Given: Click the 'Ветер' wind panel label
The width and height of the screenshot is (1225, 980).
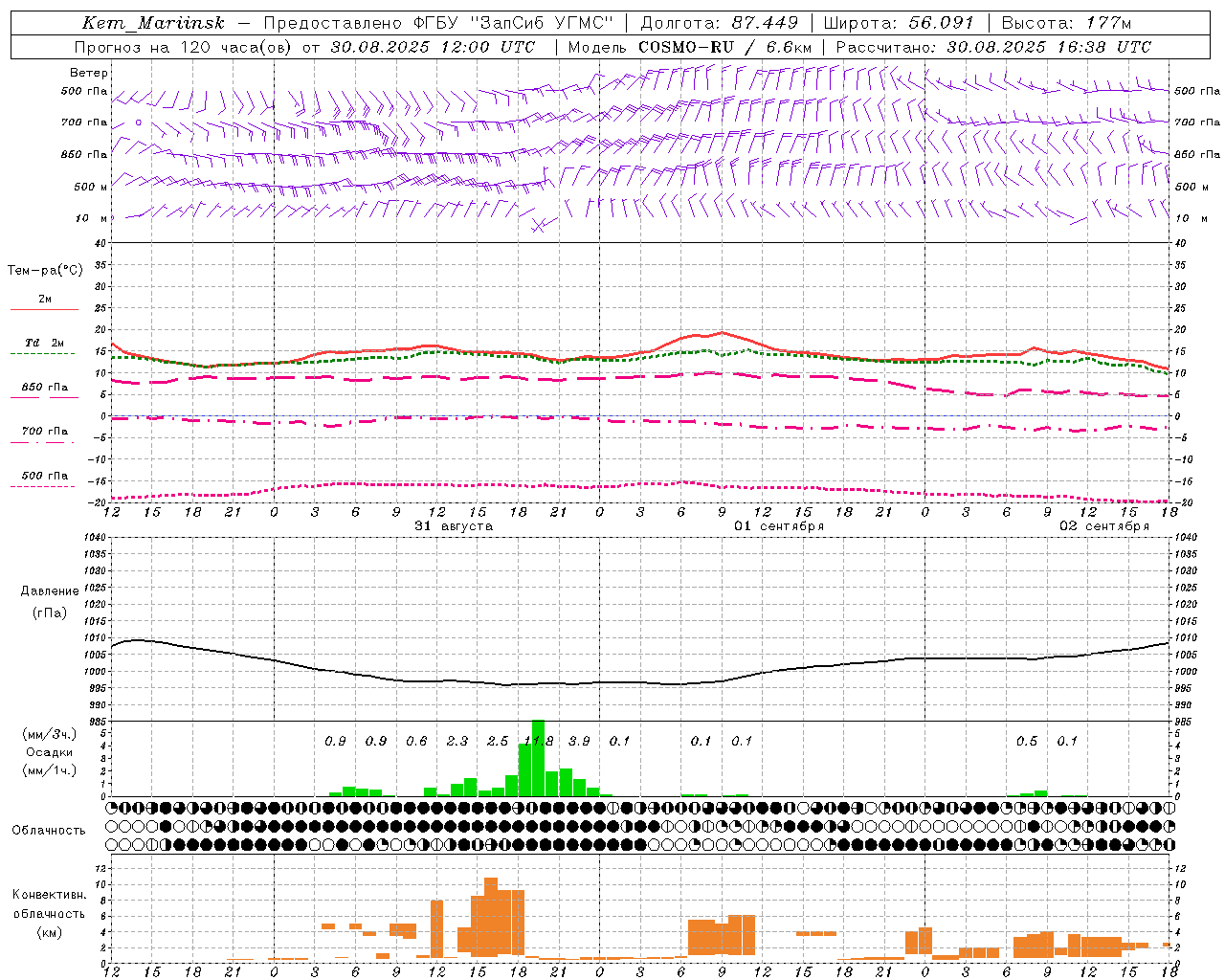Looking at the screenshot, I should click(89, 73).
